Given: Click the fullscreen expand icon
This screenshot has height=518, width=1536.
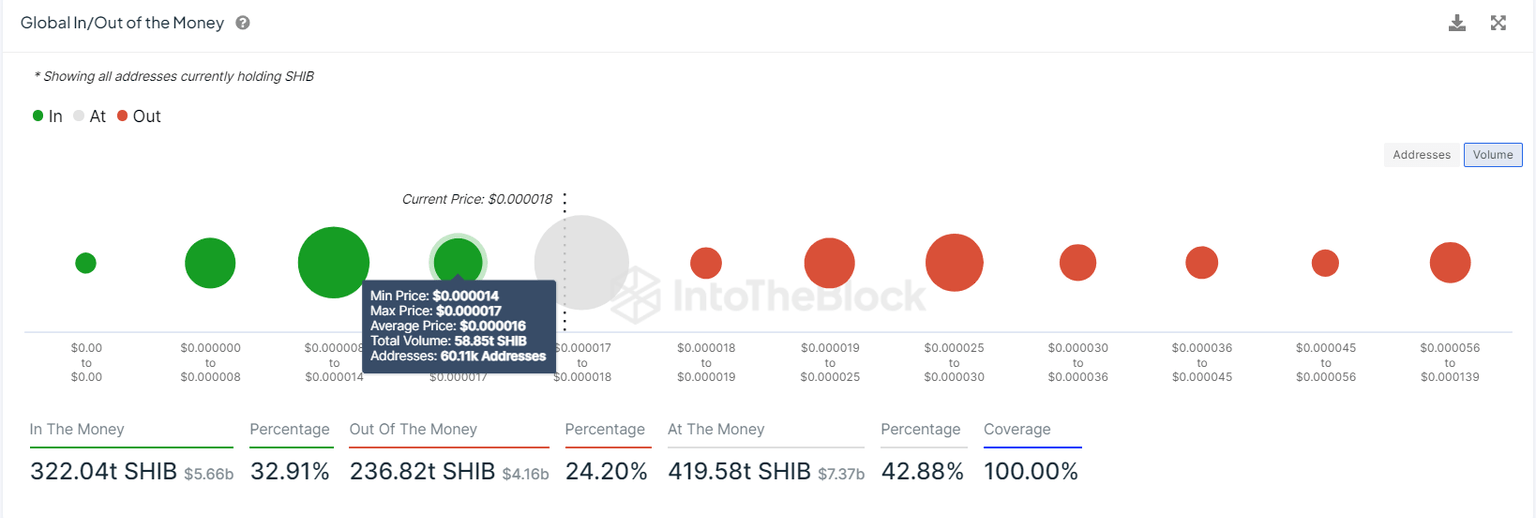Looking at the screenshot, I should click(x=1498, y=23).
